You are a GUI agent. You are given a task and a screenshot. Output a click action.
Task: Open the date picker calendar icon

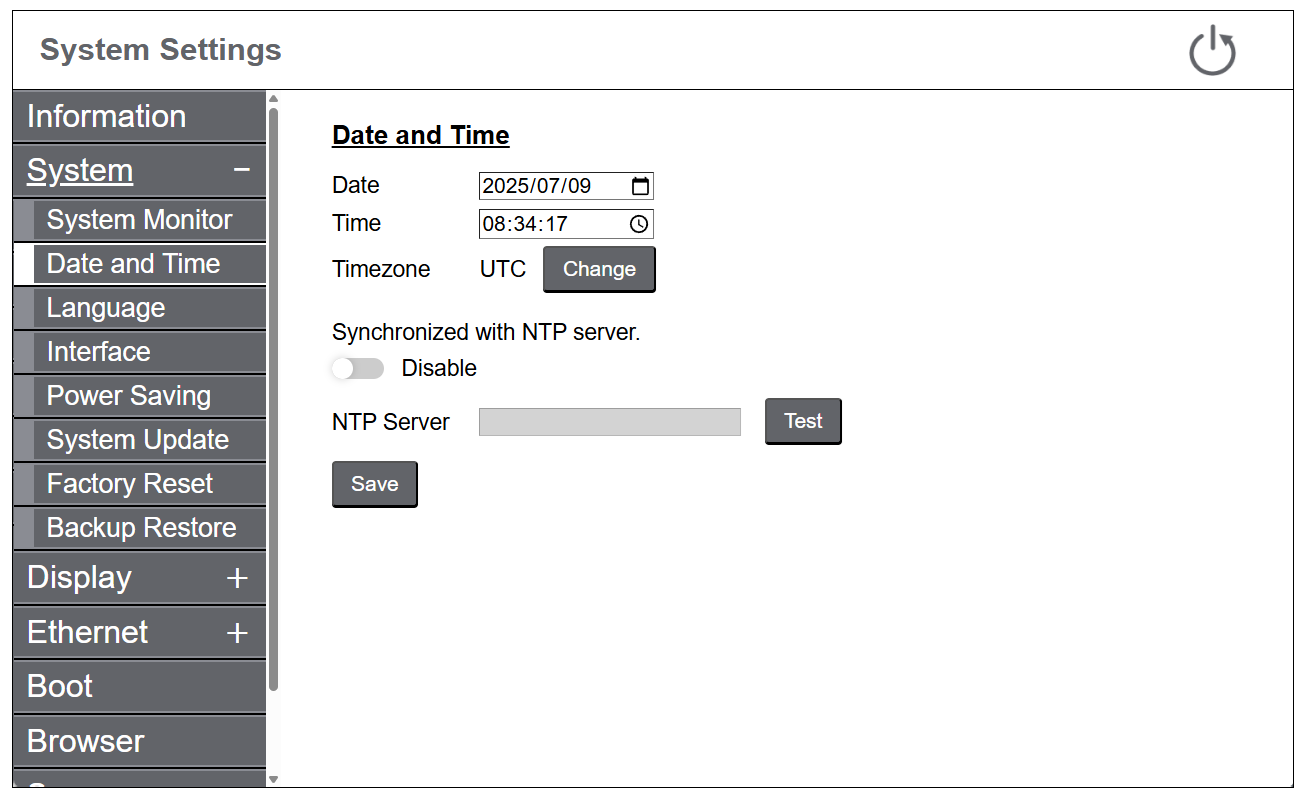pos(640,186)
